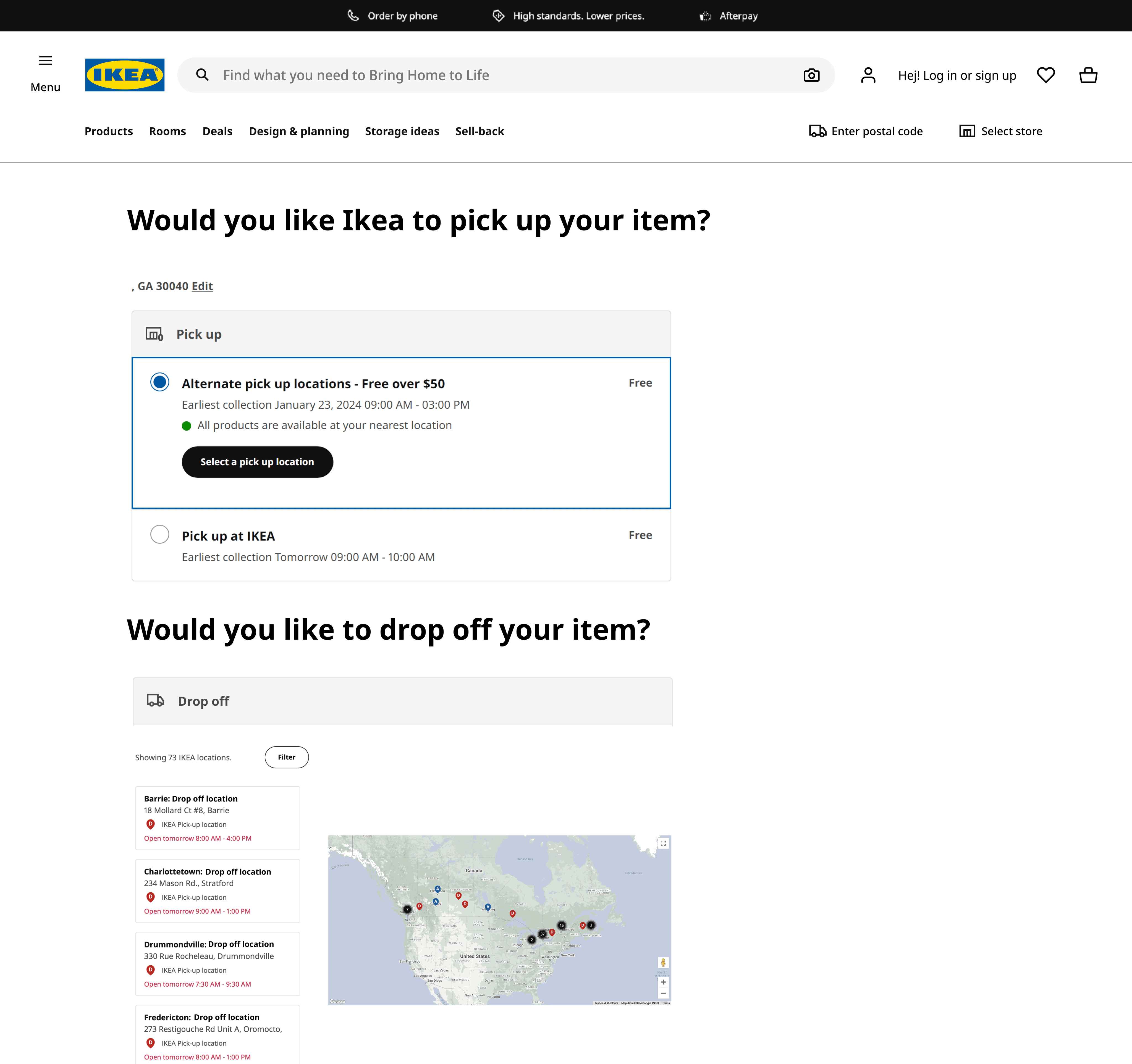
Task: Click the map cluster marker labeled 7
Action: point(407,909)
